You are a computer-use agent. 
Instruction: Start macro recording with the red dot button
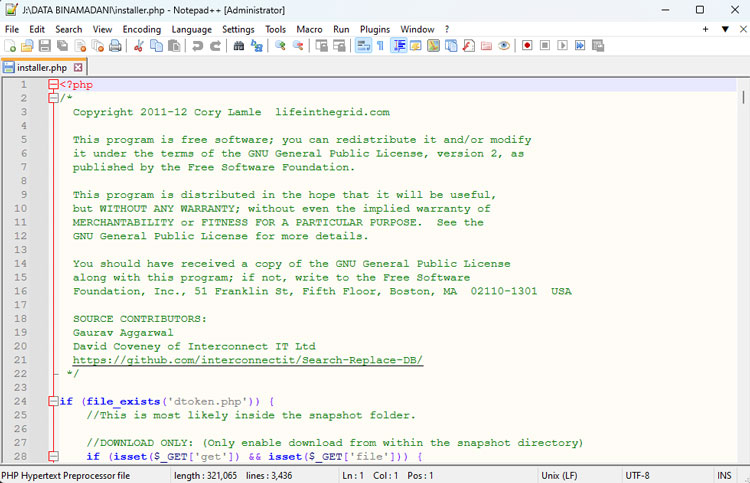pyautogui.click(x=527, y=45)
